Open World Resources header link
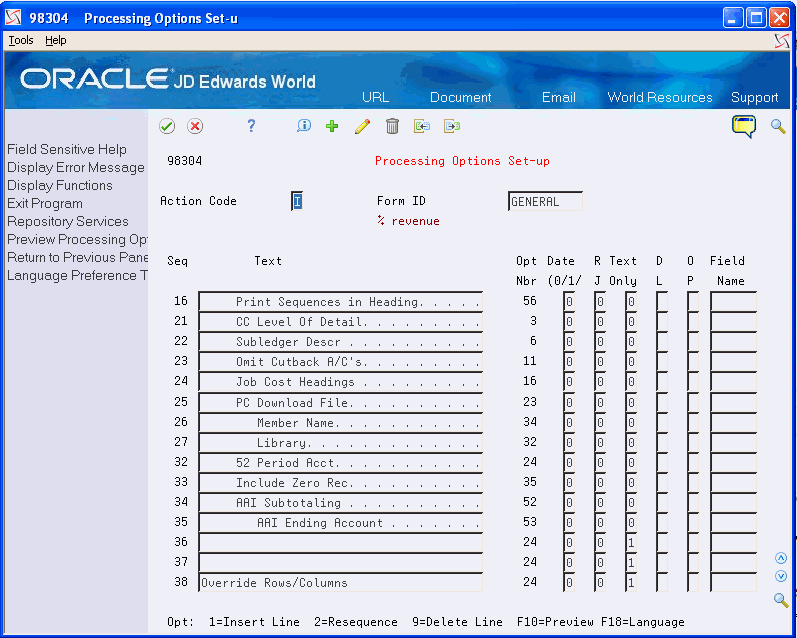 [660, 97]
